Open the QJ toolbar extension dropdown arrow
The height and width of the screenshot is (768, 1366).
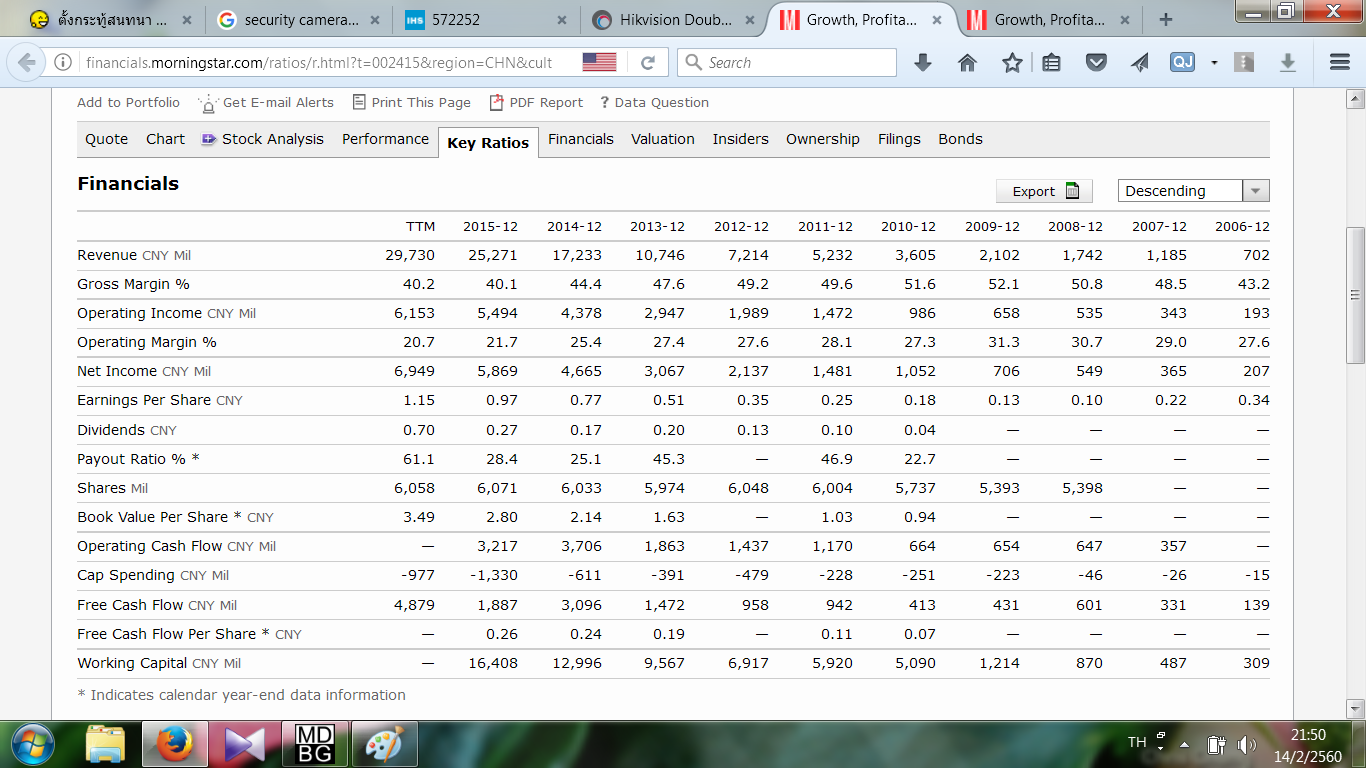point(1214,62)
